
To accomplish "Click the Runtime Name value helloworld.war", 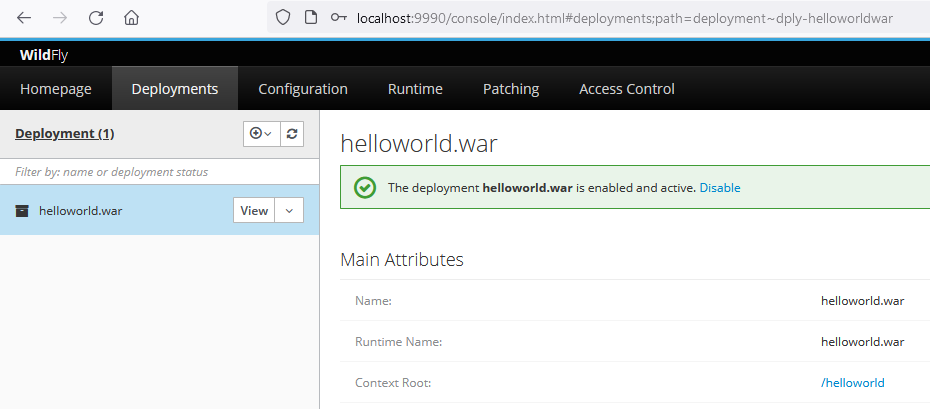I will pos(862,342).
